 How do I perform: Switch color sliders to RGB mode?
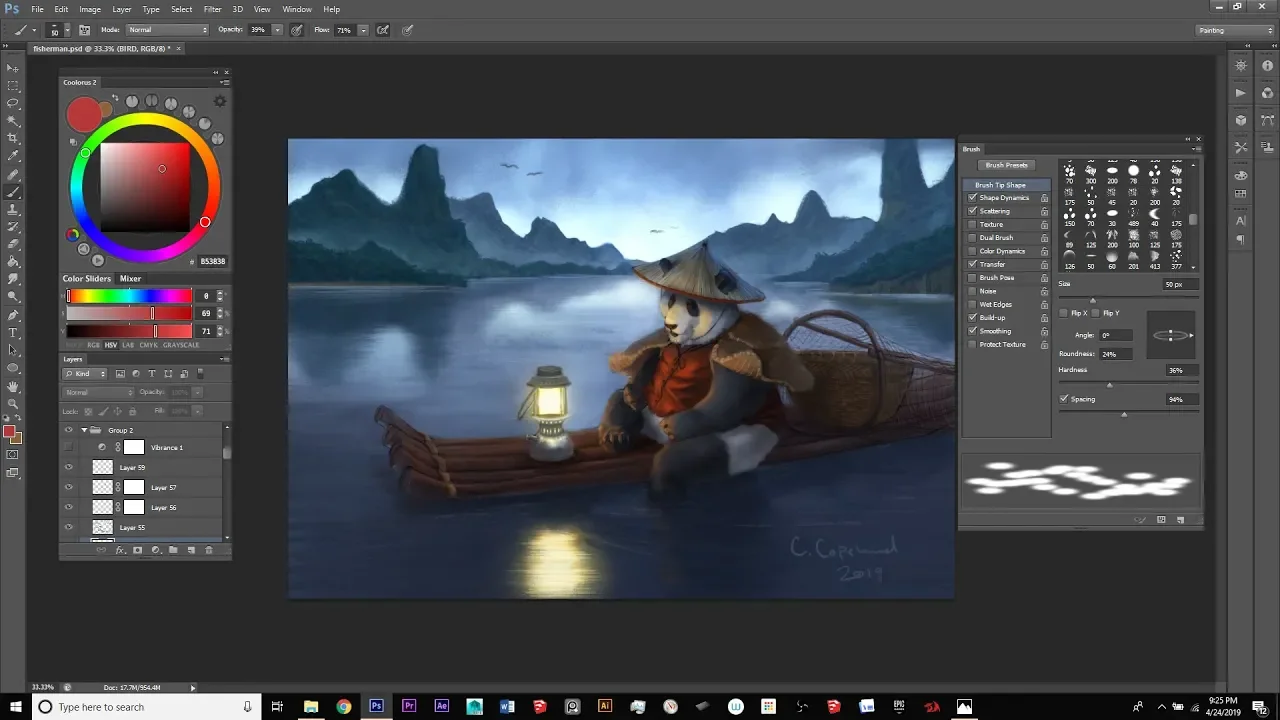(93, 345)
